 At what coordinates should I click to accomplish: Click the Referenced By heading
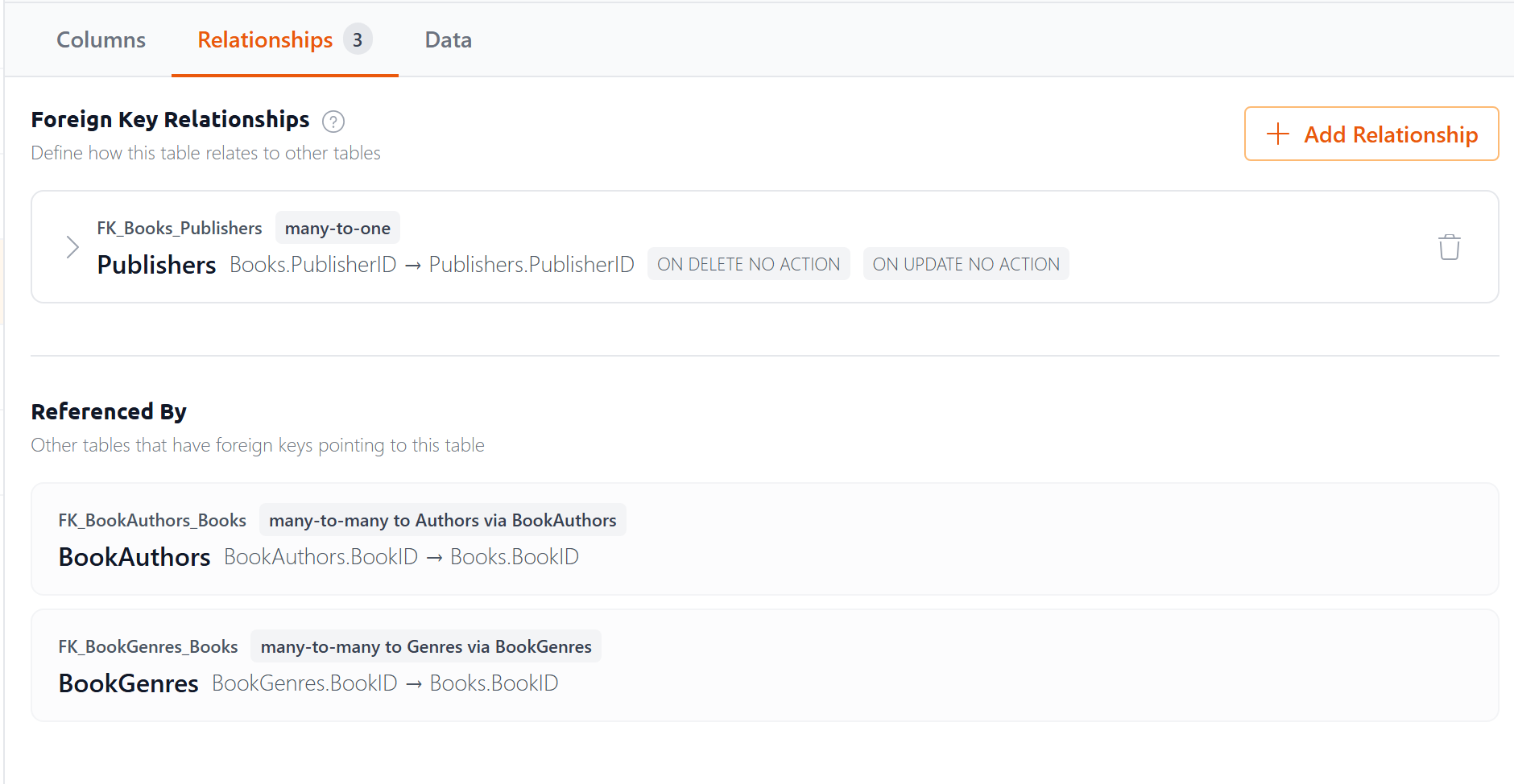point(109,411)
